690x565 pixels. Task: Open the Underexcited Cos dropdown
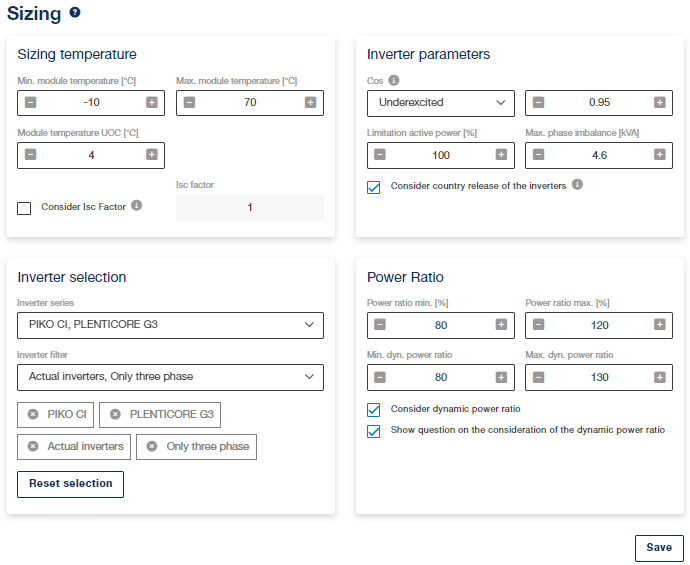coord(441,103)
